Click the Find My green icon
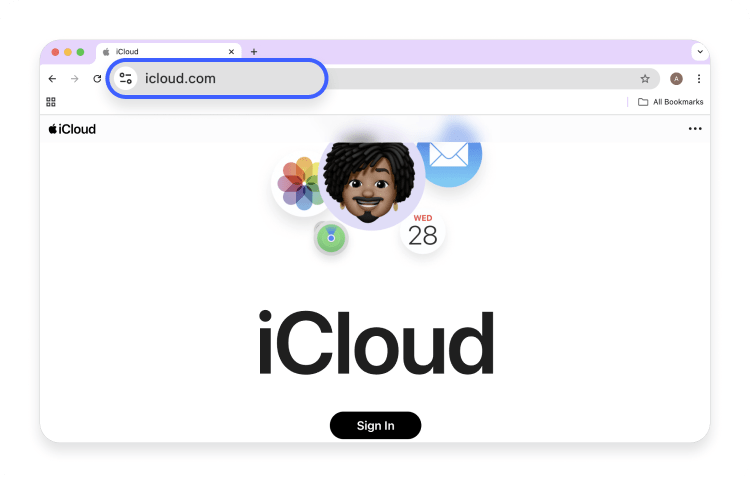750x483 pixels. coord(331,238)
